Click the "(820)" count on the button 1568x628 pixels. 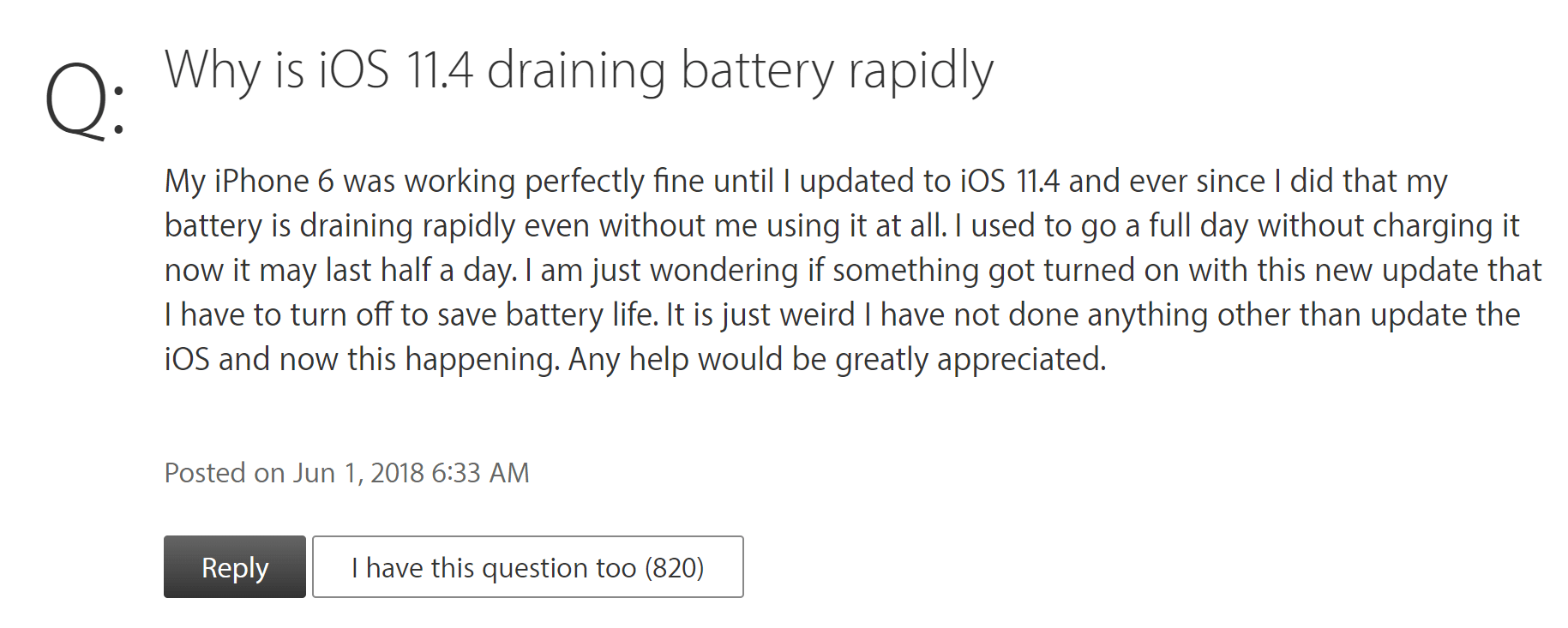[x=674, y=567]
